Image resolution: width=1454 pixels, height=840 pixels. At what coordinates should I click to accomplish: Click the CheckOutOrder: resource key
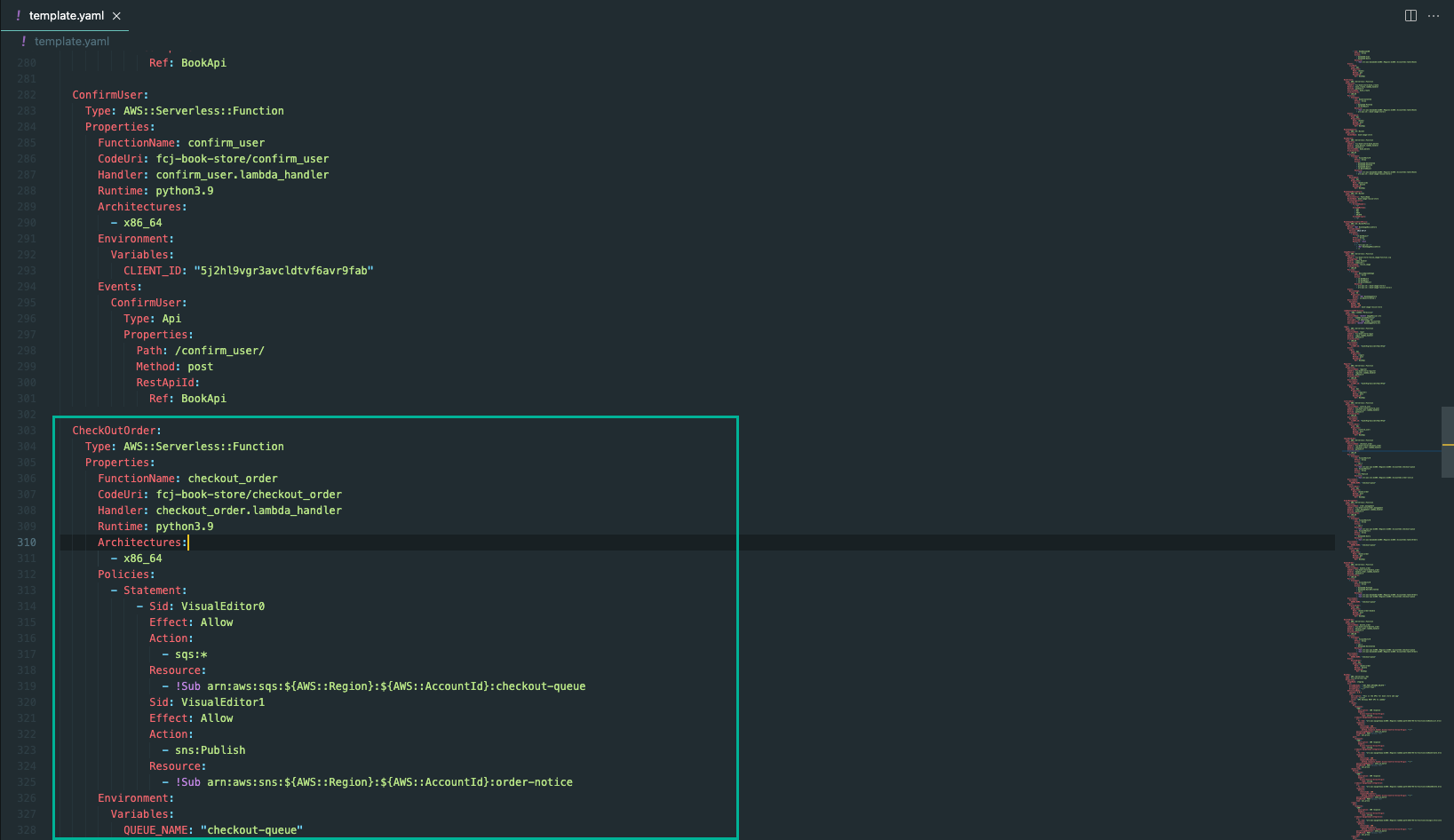pos(116,431)
